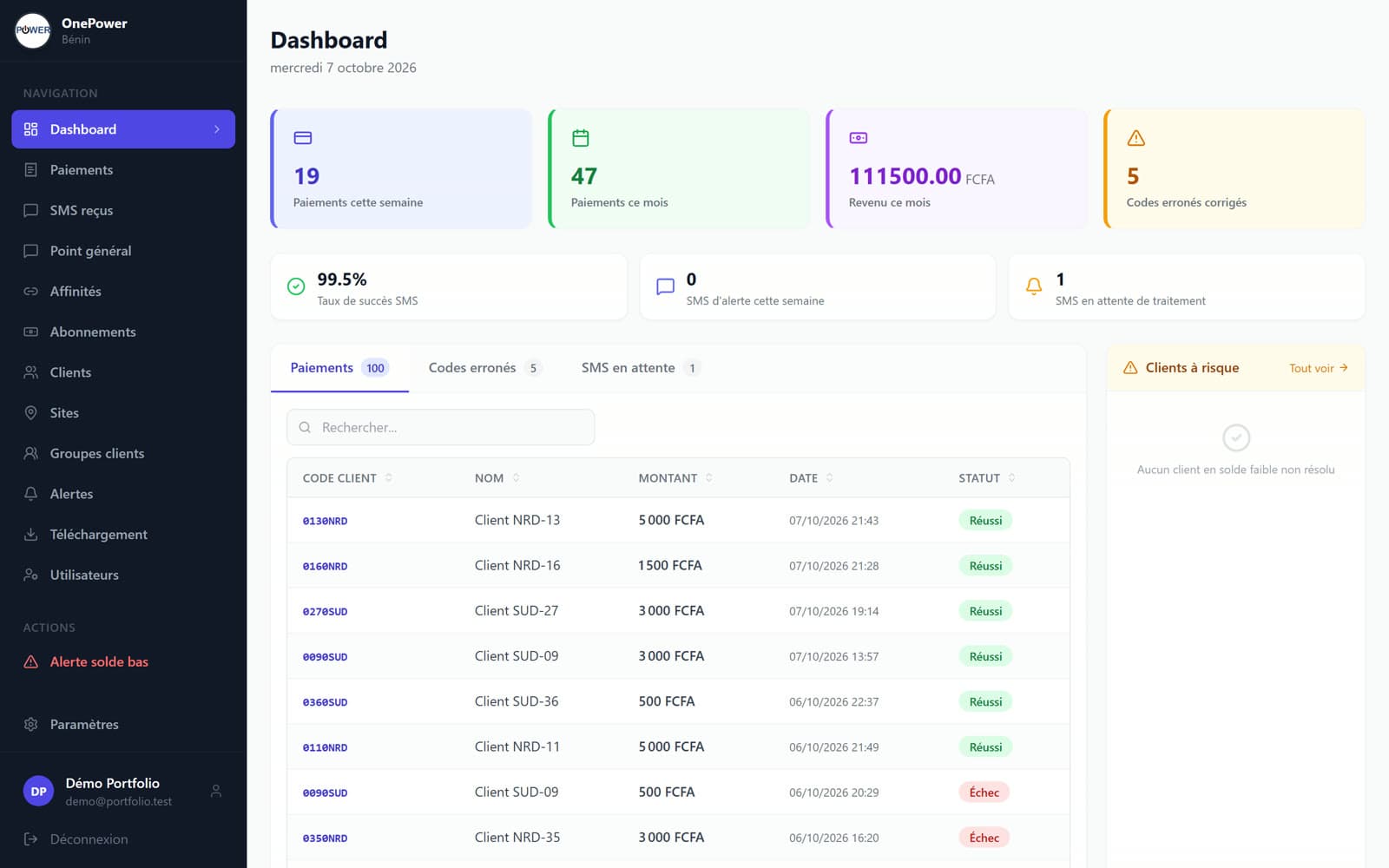The height and width of the screenshot is (868, 1389).
Task: Open Groupes clients section
Action: click(x=123, y=453)
